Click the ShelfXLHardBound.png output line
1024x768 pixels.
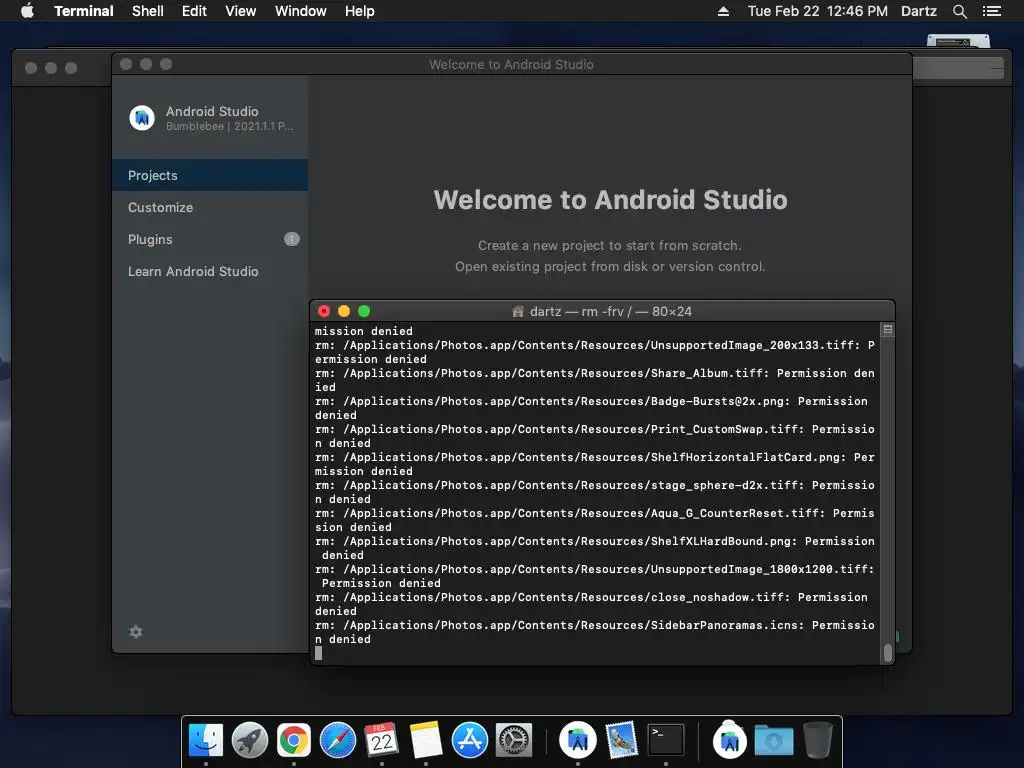click(x=594, y=548)
